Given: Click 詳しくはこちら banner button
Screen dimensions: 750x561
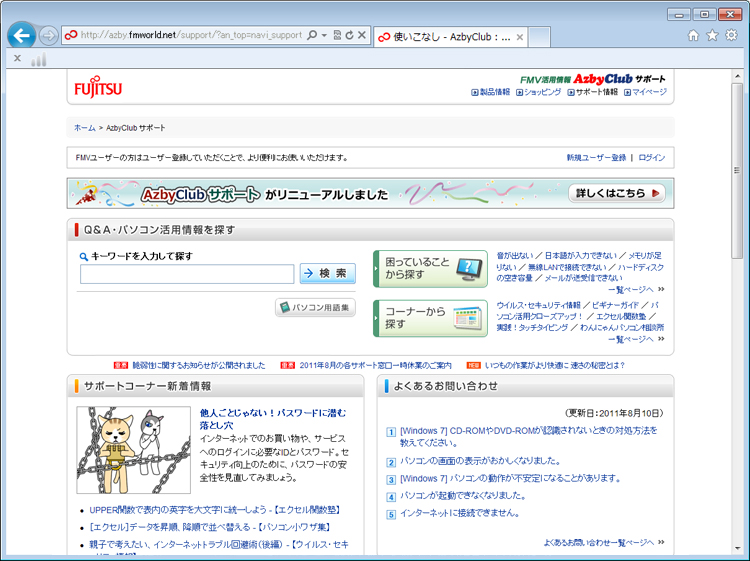Looking at the screenshot, I should click(617, 193).
